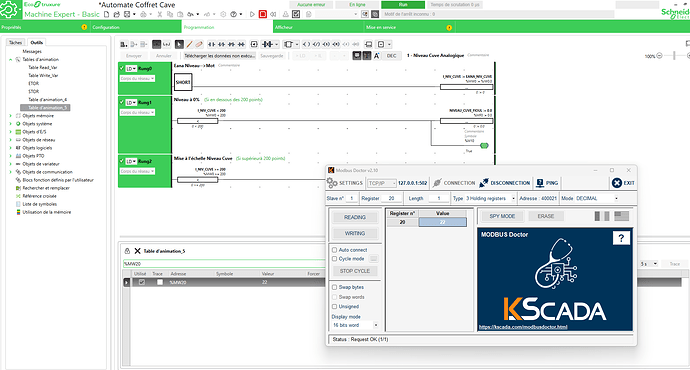The image size is (690, 370).
Task: Click the red stop controller icon
Action: click(263, 14)
